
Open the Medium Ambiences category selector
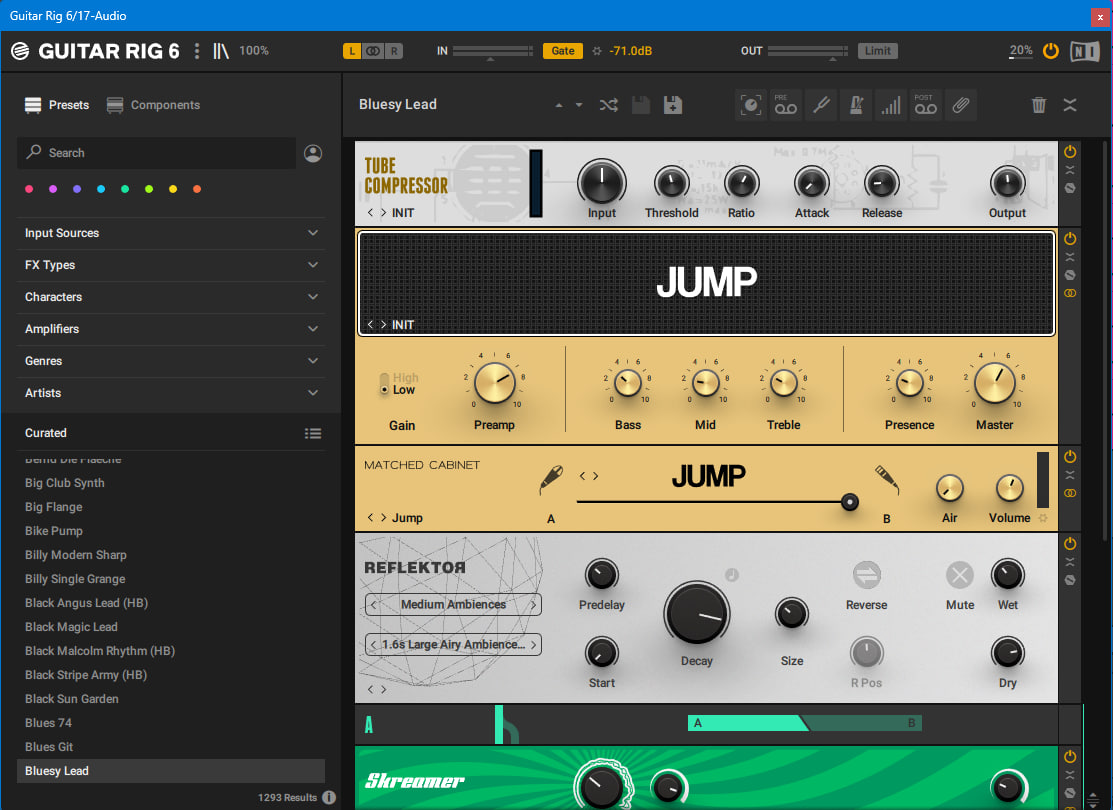454,605
